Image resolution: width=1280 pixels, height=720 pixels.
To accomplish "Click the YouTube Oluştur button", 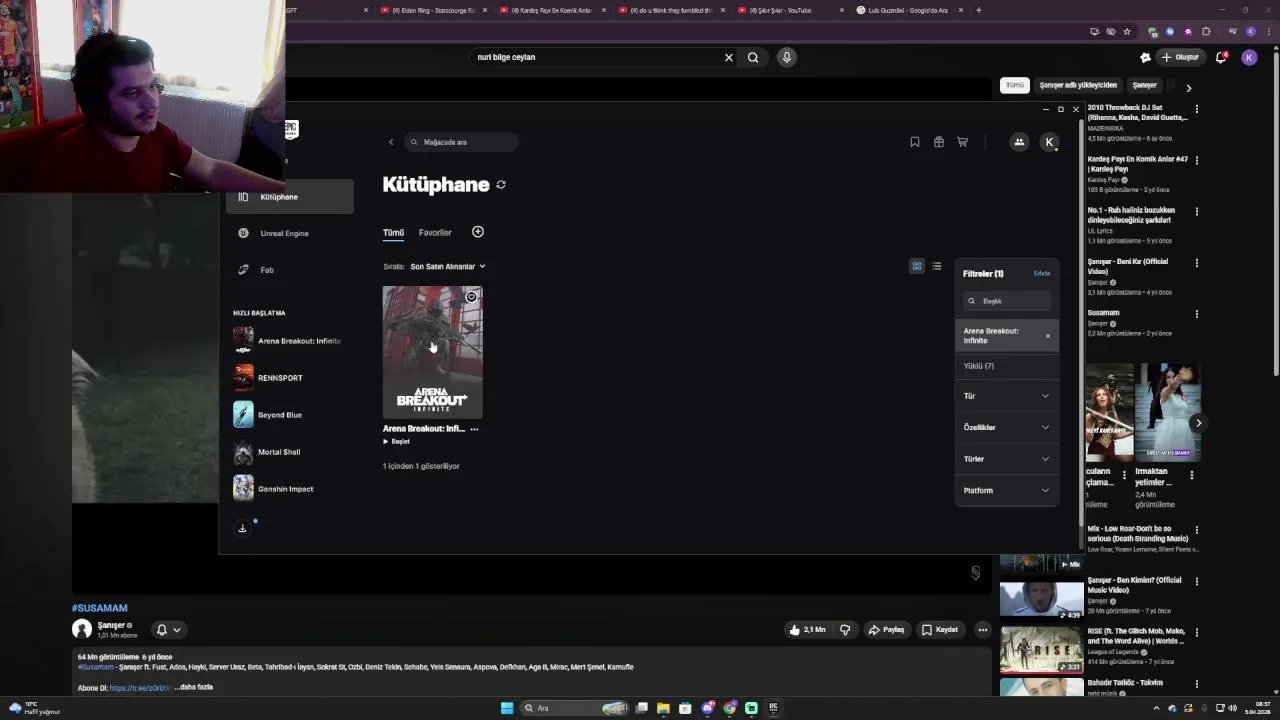I will pos(1180,57).
